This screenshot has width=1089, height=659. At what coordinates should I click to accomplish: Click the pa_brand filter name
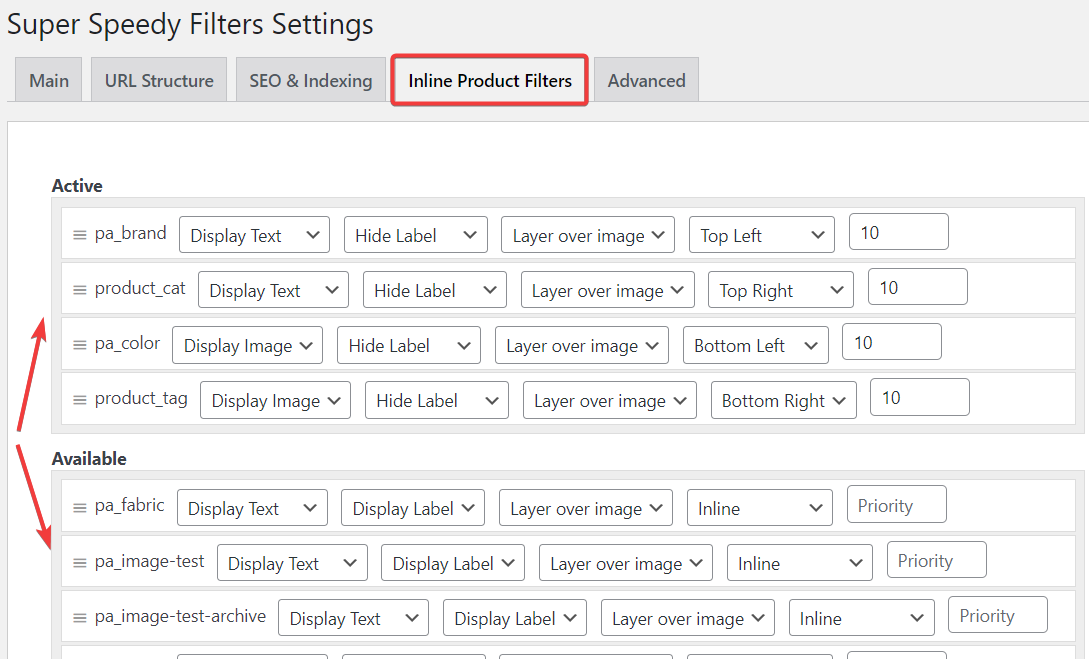[131, 233]
